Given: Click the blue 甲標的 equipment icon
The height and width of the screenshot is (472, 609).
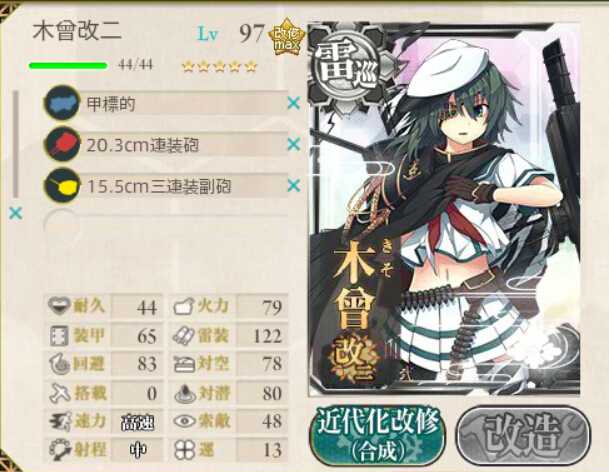Looking at the screenshot, I should 62,103.
